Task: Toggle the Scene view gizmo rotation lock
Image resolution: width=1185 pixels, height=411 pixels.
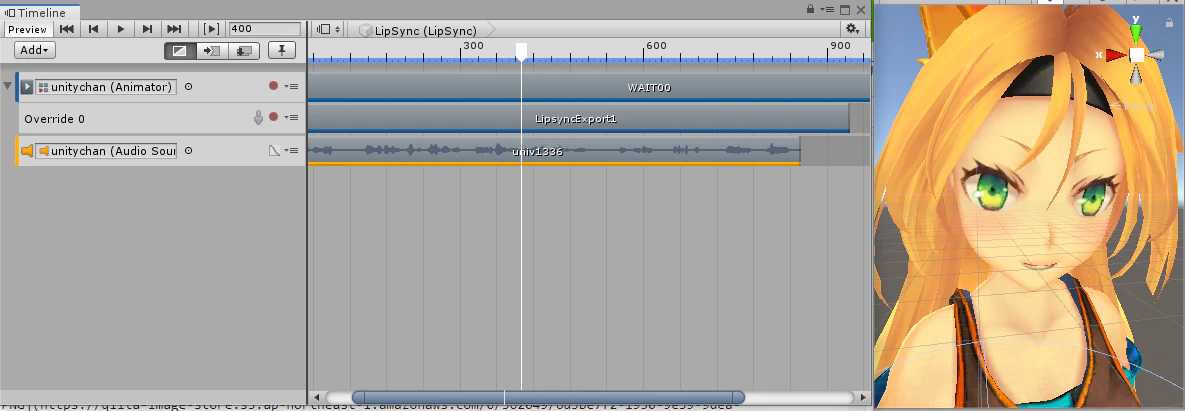Action: [1170, 23]
